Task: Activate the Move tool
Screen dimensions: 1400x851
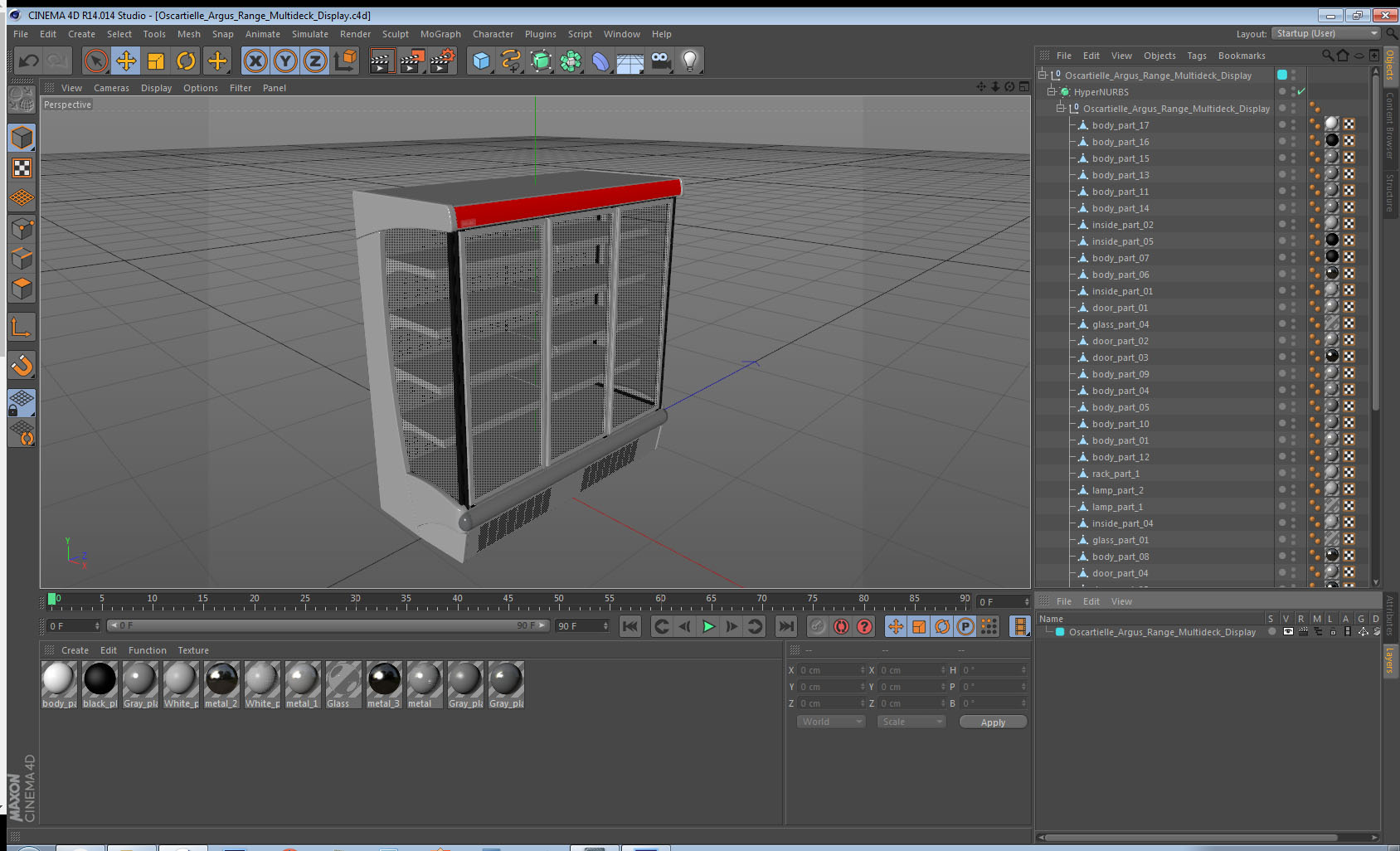Action: coord(126,61)
